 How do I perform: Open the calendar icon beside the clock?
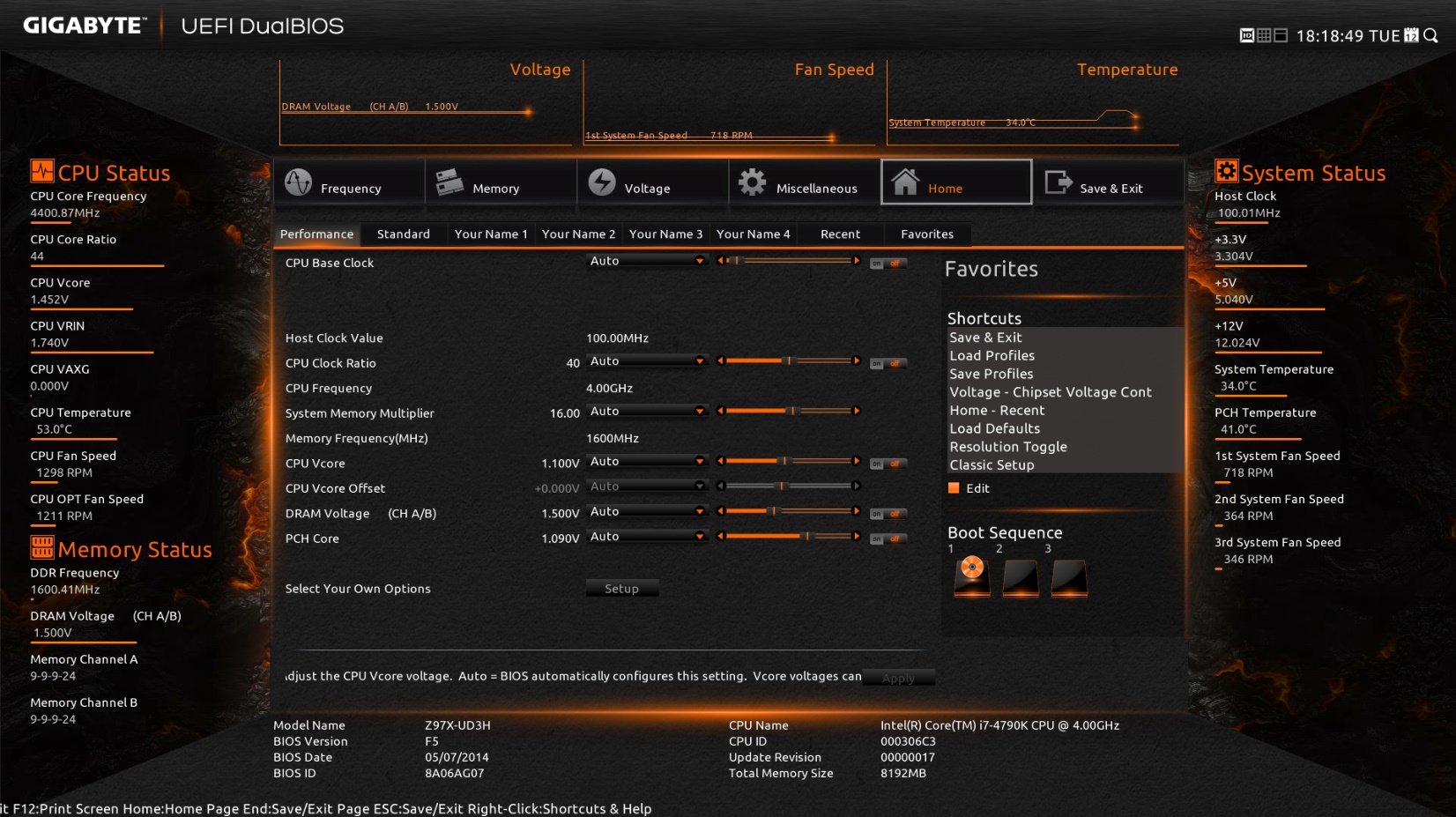coord(1411,35)
